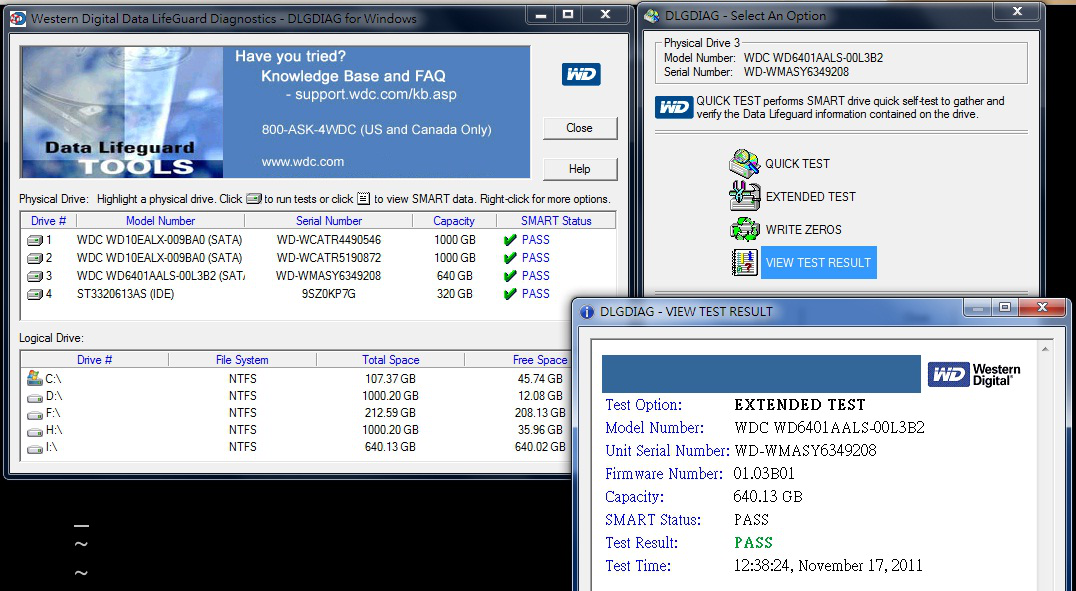Click the 640 GB capacity cell
The image size is (1076, 591).
(x=454, y=275)
